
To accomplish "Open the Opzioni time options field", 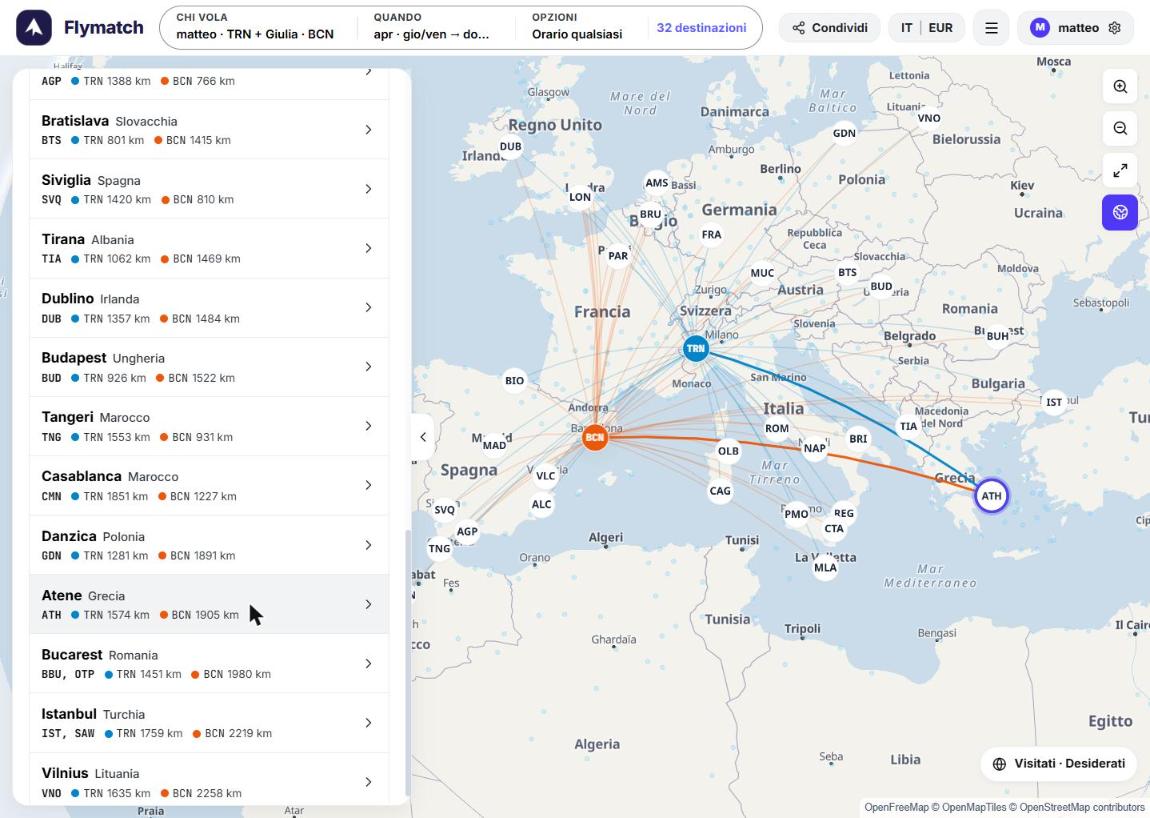I will pos(577,27).
